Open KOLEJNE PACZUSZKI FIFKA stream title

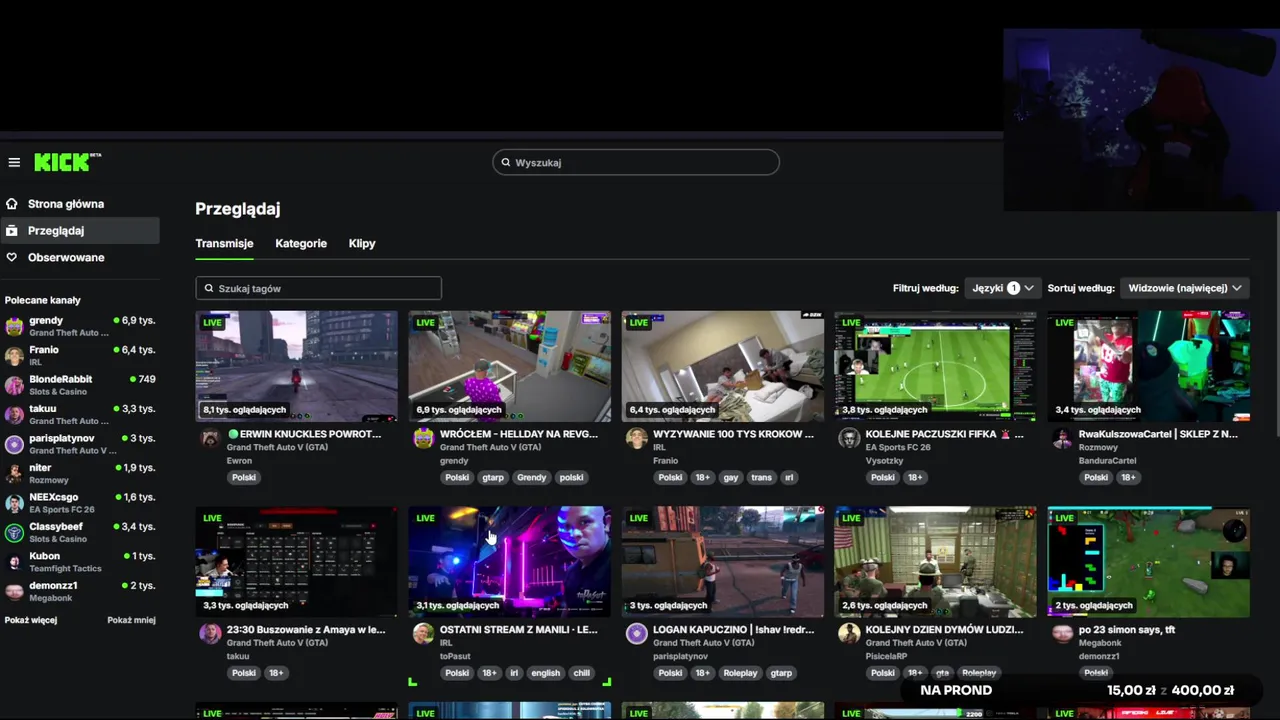pos(945,434)
